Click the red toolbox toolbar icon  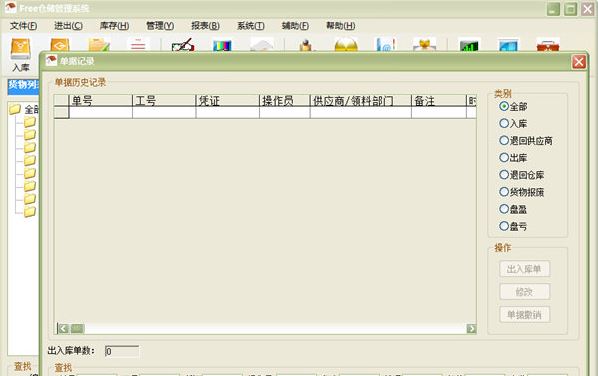point(548,45)
